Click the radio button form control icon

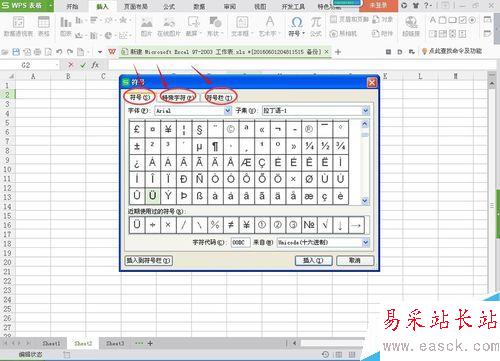(x=472, y=20)
